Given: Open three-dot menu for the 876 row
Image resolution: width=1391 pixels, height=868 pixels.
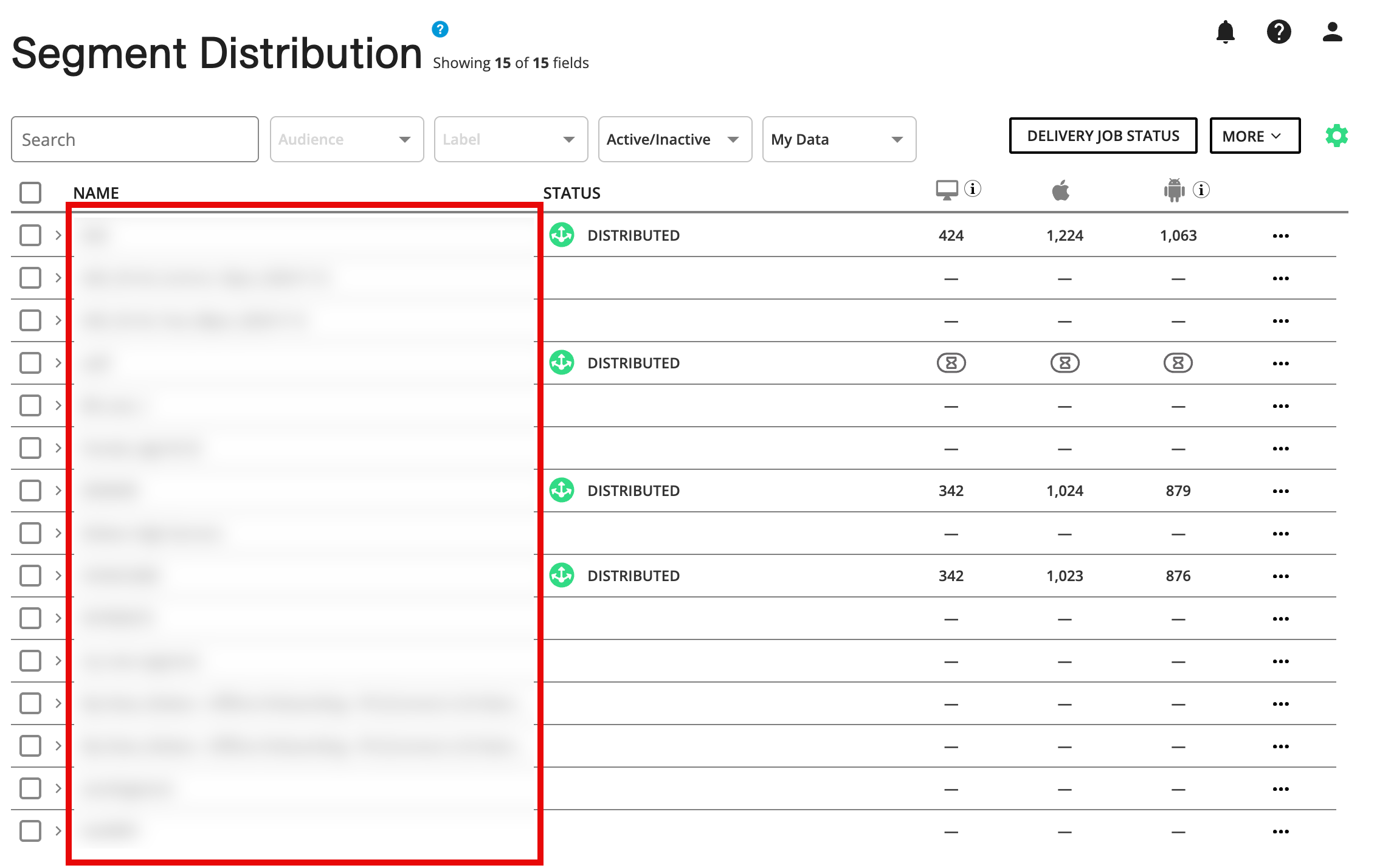Looking at the screenshot, I should point(1280,576).
